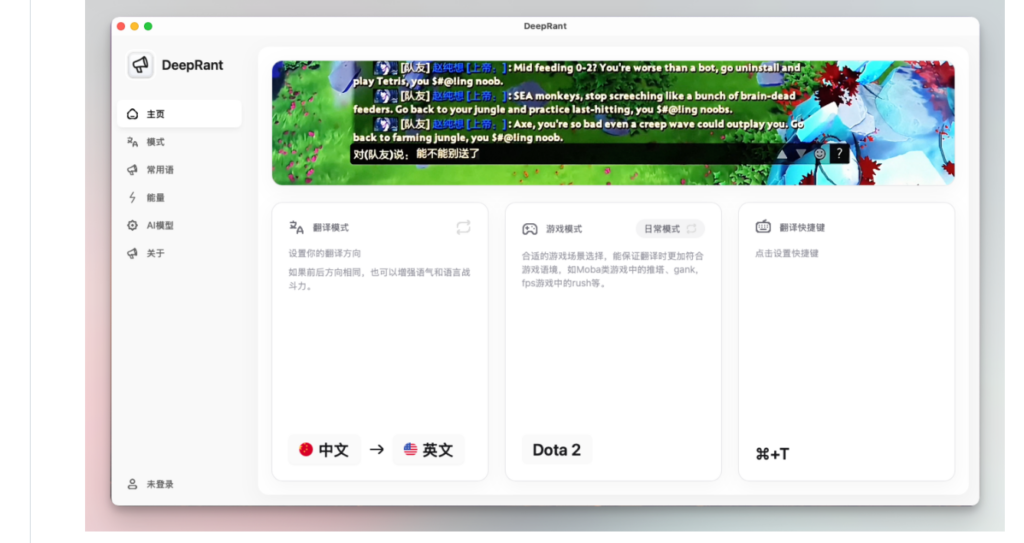Open the 能量 energy section

click(x=180, y=197)
